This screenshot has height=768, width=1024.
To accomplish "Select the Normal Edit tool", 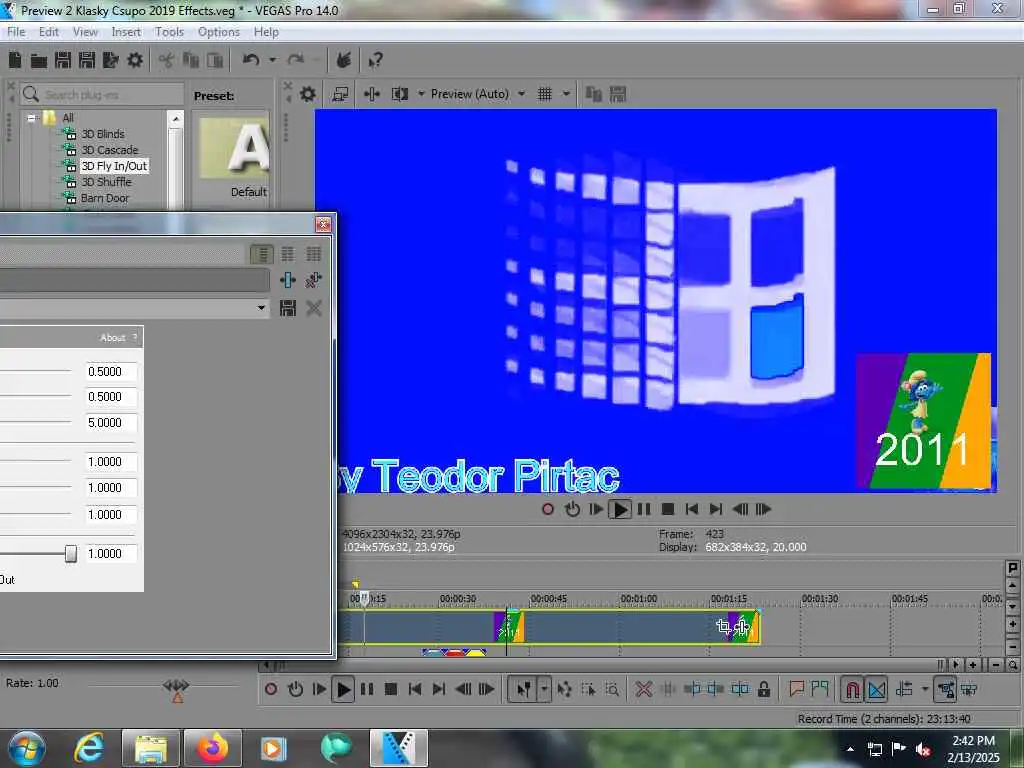I will 524,689.
